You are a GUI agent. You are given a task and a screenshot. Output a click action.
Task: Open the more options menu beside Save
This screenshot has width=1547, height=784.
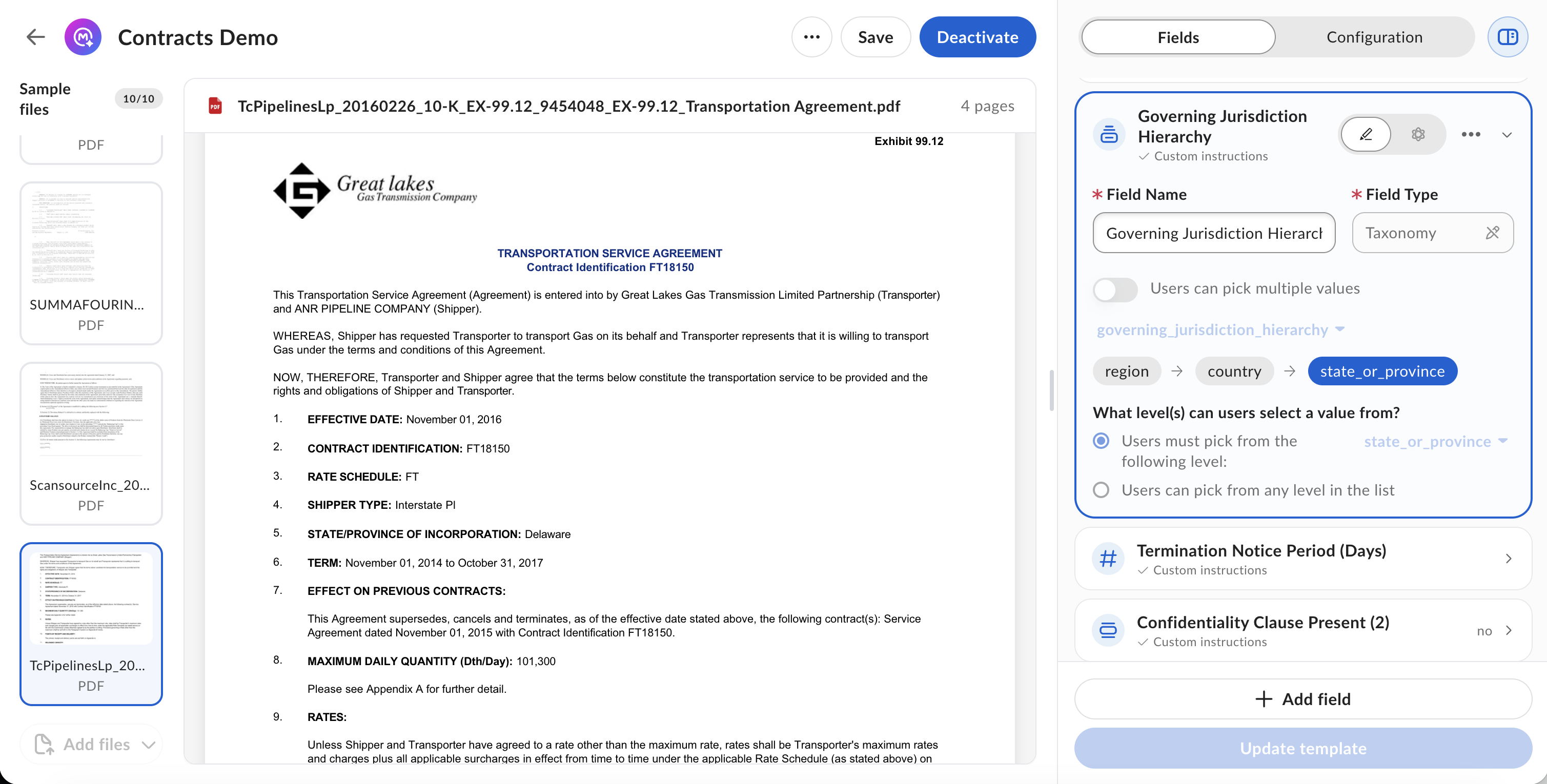[x=811, y=37]
